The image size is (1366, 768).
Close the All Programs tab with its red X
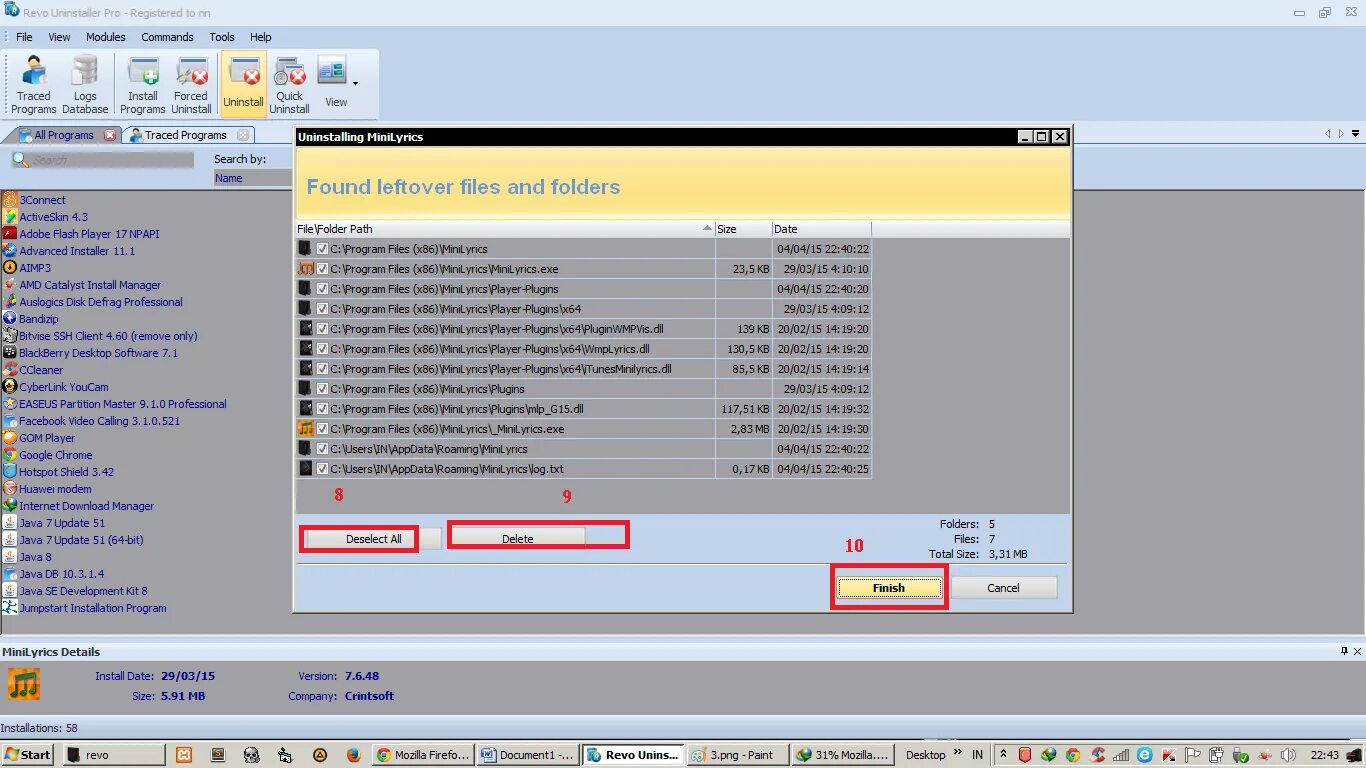click(x=110, y=135)
